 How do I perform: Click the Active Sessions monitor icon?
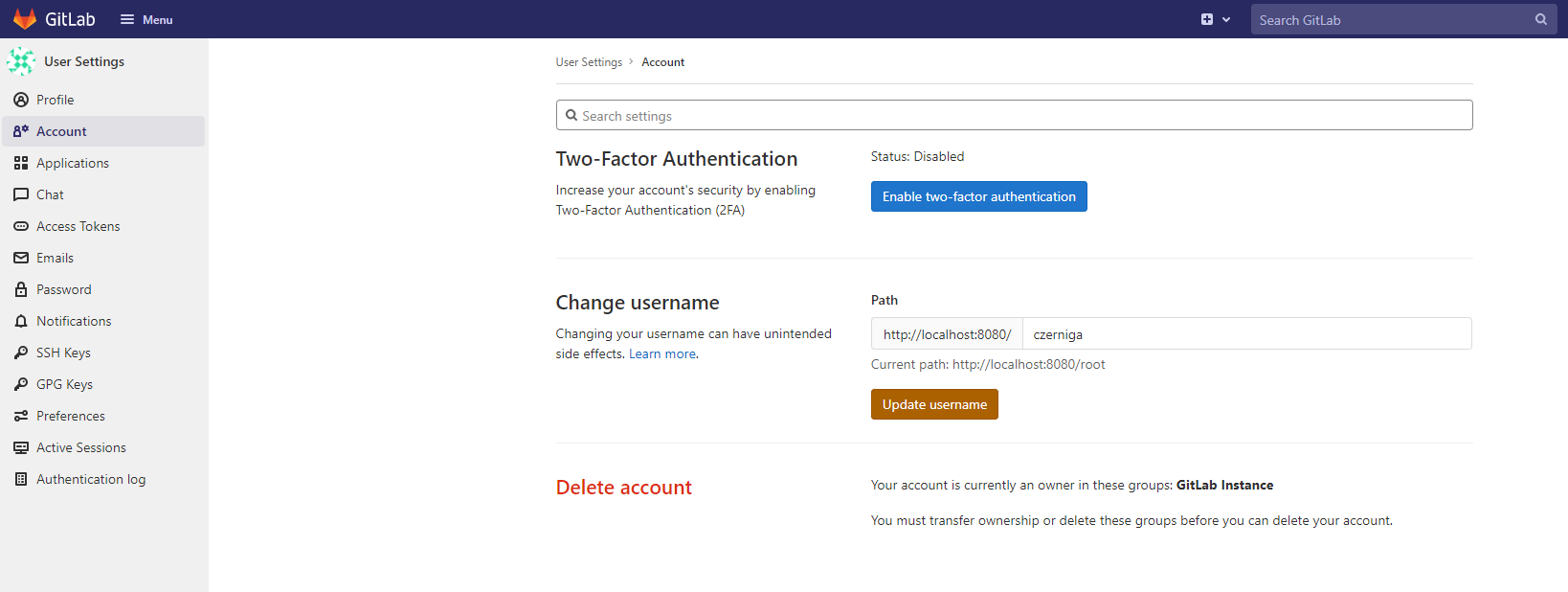click(x=21, y=447)
